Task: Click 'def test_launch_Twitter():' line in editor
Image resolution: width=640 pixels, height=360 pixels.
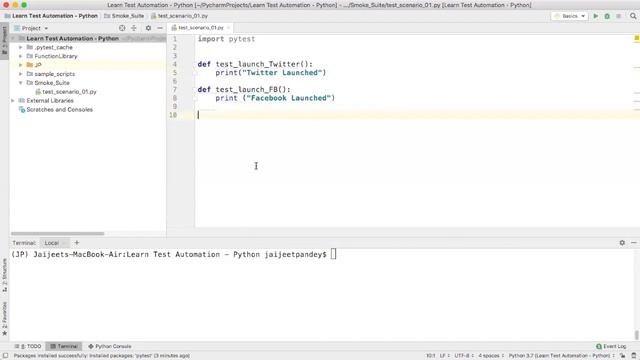Action: tap(255, 64)
